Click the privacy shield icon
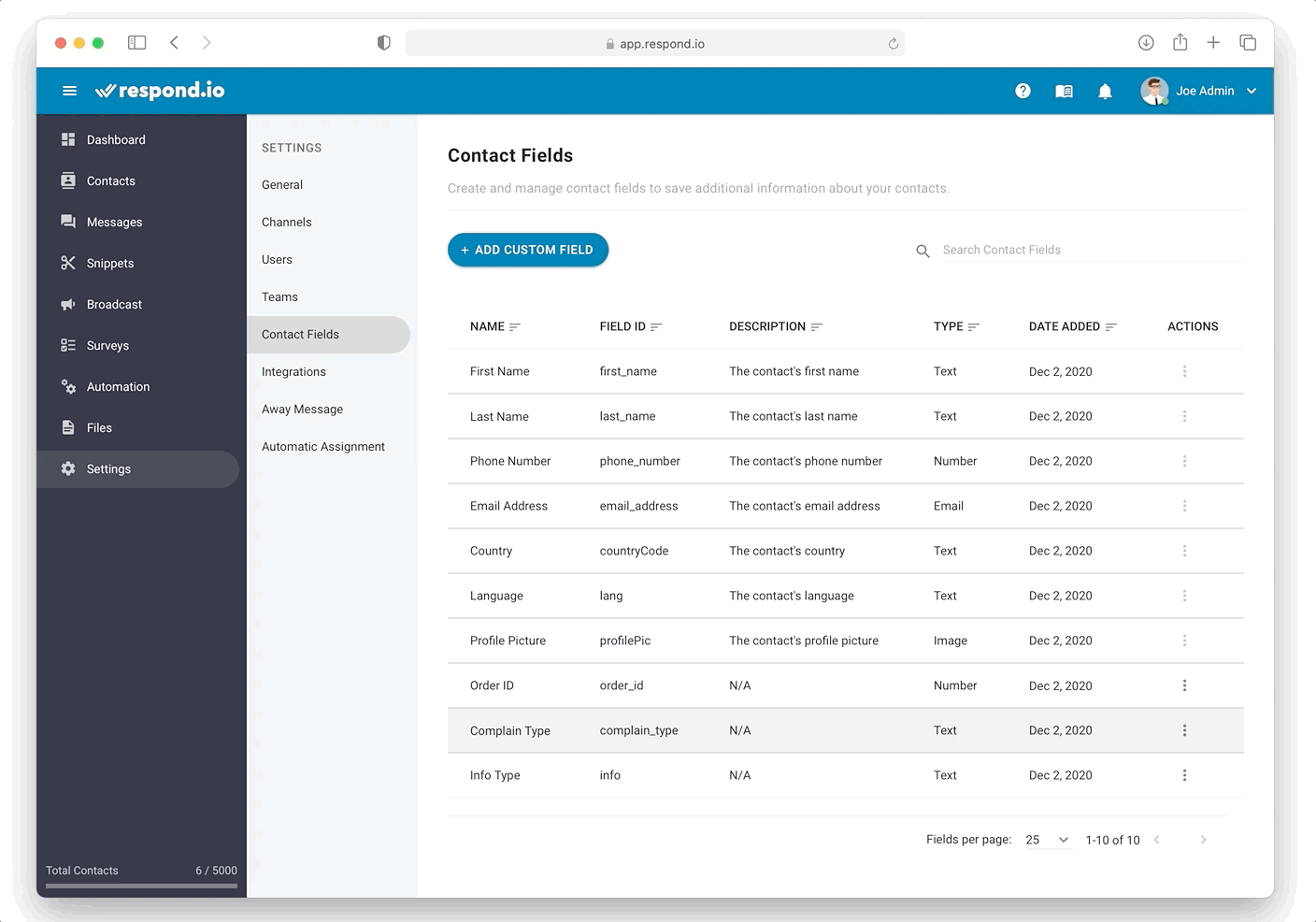 (383, 43)
